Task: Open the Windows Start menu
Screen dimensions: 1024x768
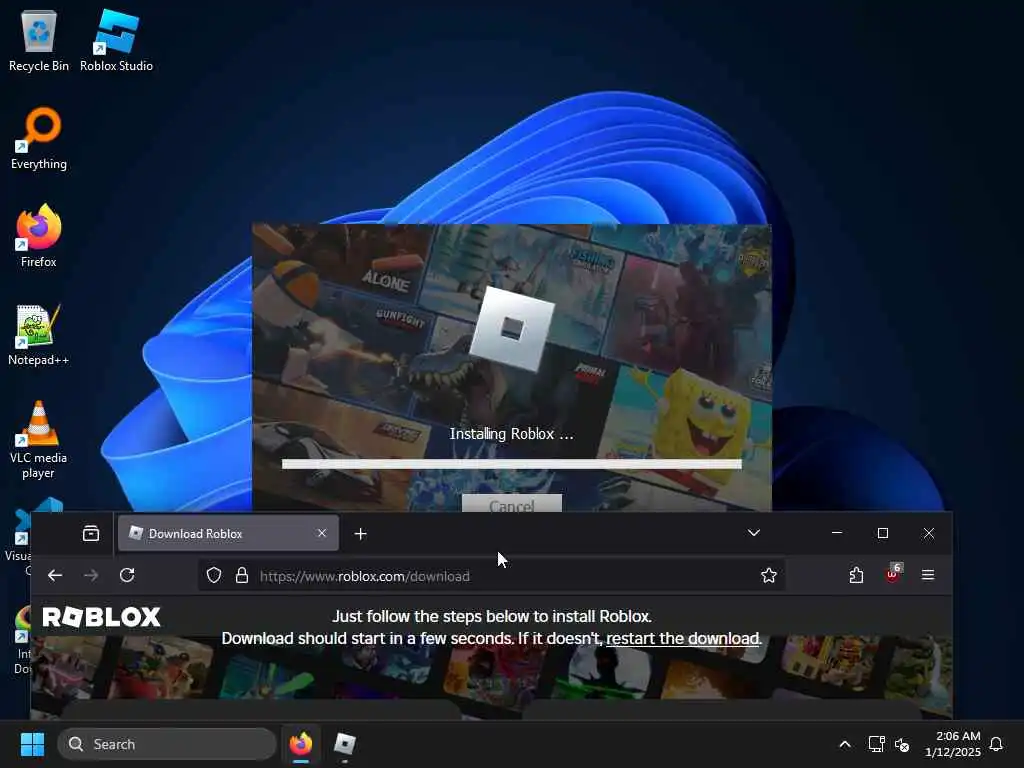Action: pyautogui.click(x=32, y=744)
